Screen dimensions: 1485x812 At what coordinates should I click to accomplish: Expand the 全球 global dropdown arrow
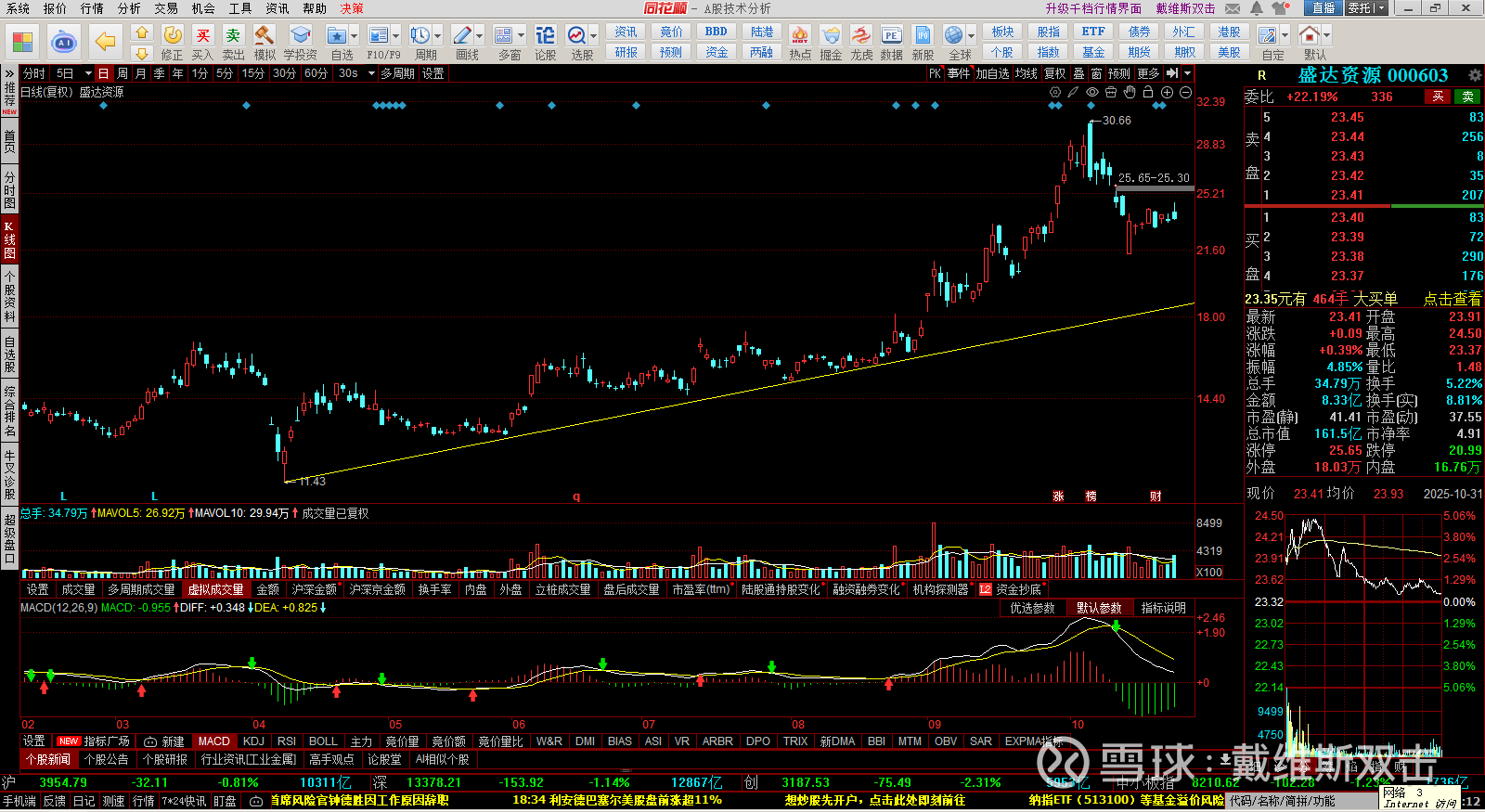point(971,36)
